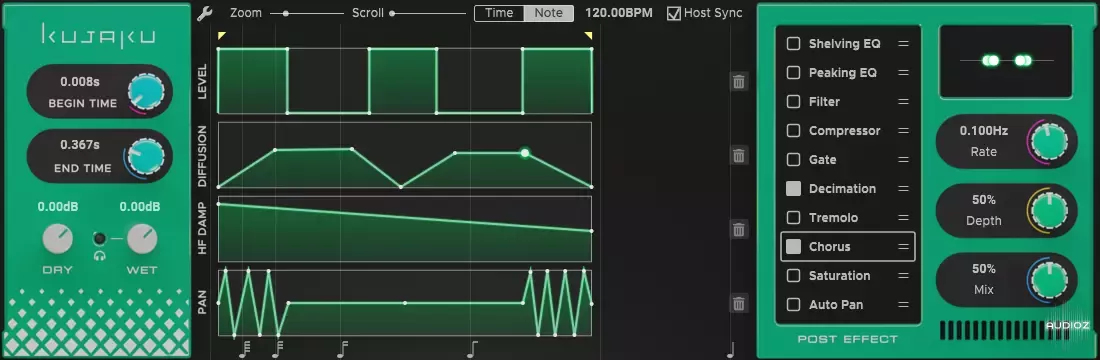Select the Chorus effect row
Image resolution: width=1100 pixels, height=360 pixels.
tap(847, 246)
